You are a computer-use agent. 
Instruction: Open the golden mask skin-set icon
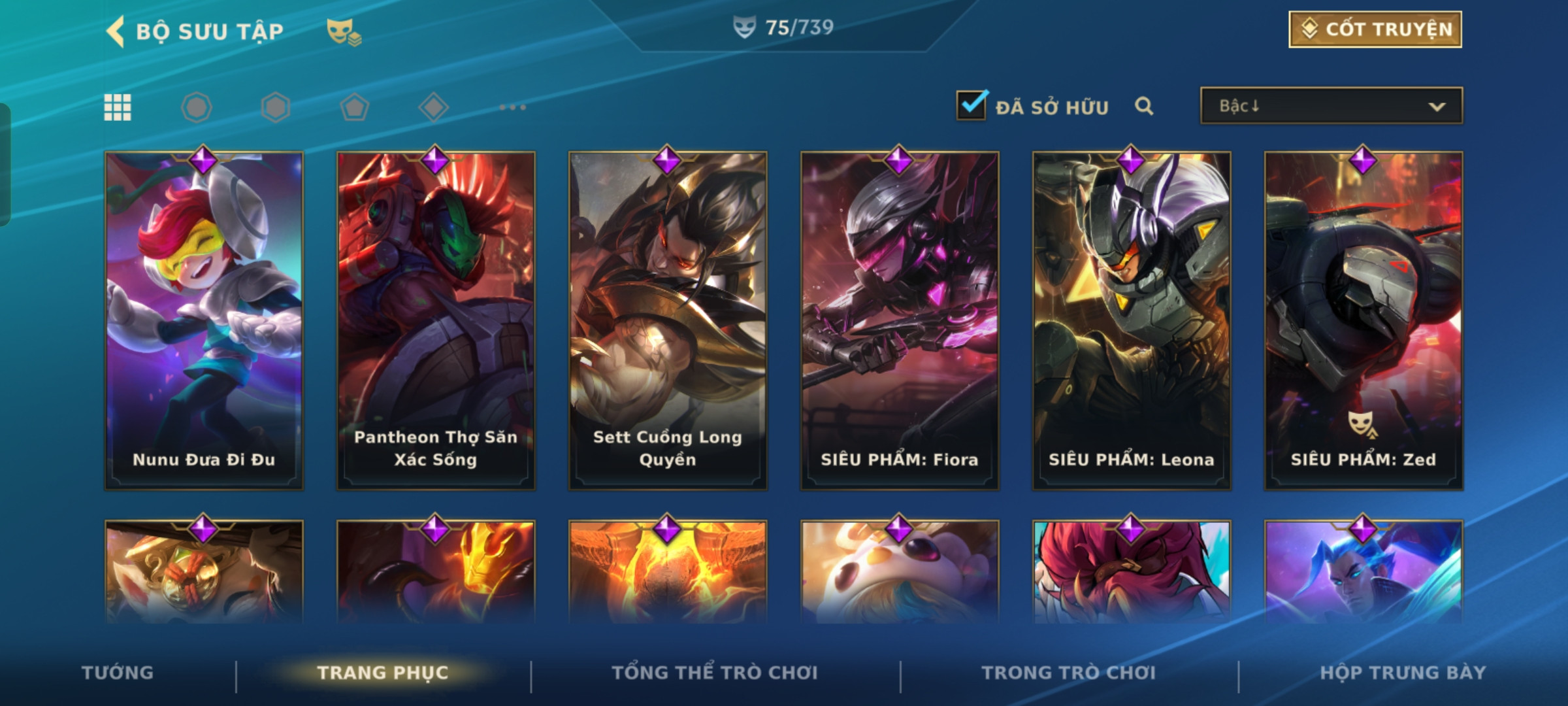344,31
